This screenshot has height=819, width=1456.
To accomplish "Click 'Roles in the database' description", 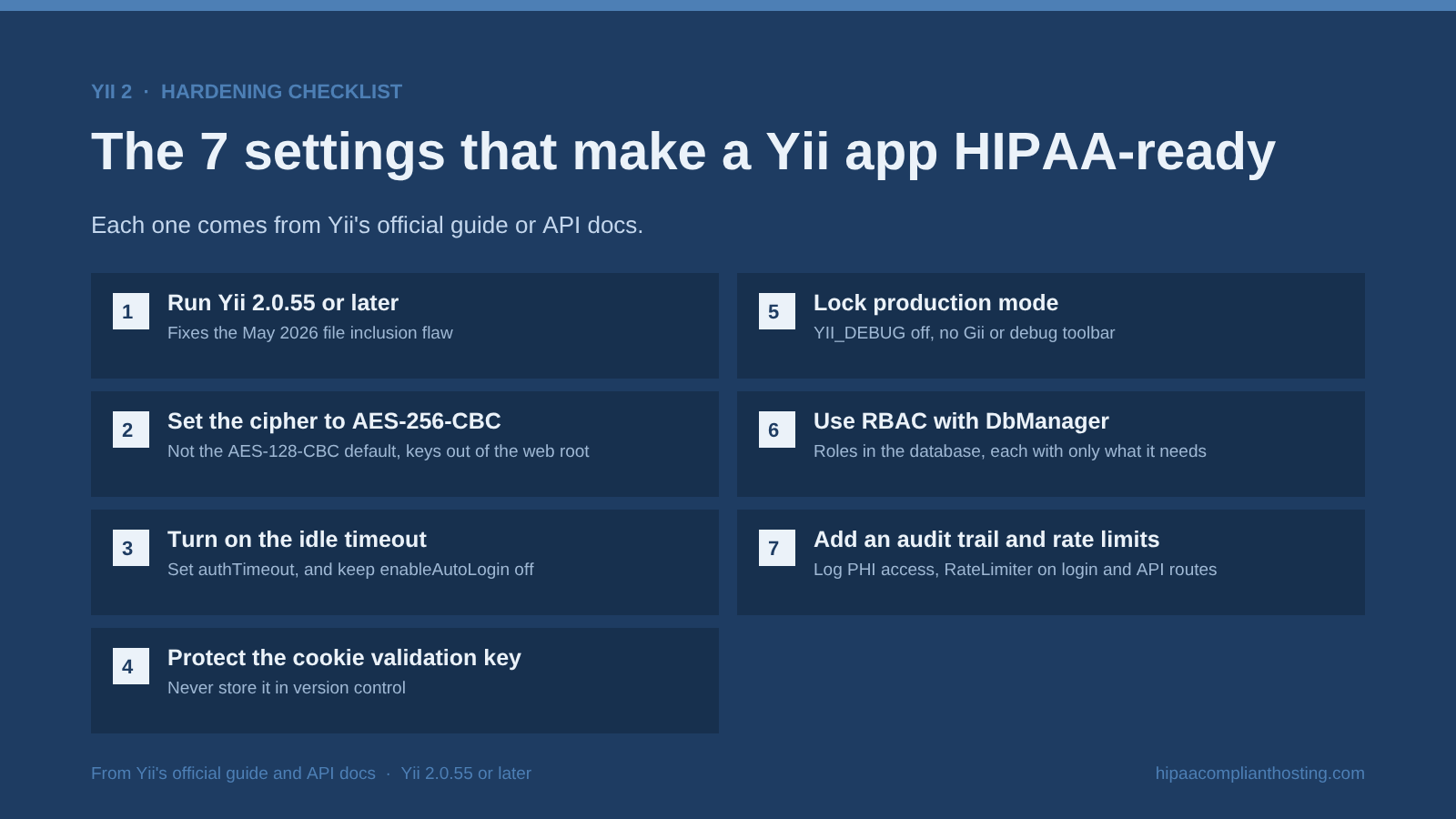I will point(1010,451).
